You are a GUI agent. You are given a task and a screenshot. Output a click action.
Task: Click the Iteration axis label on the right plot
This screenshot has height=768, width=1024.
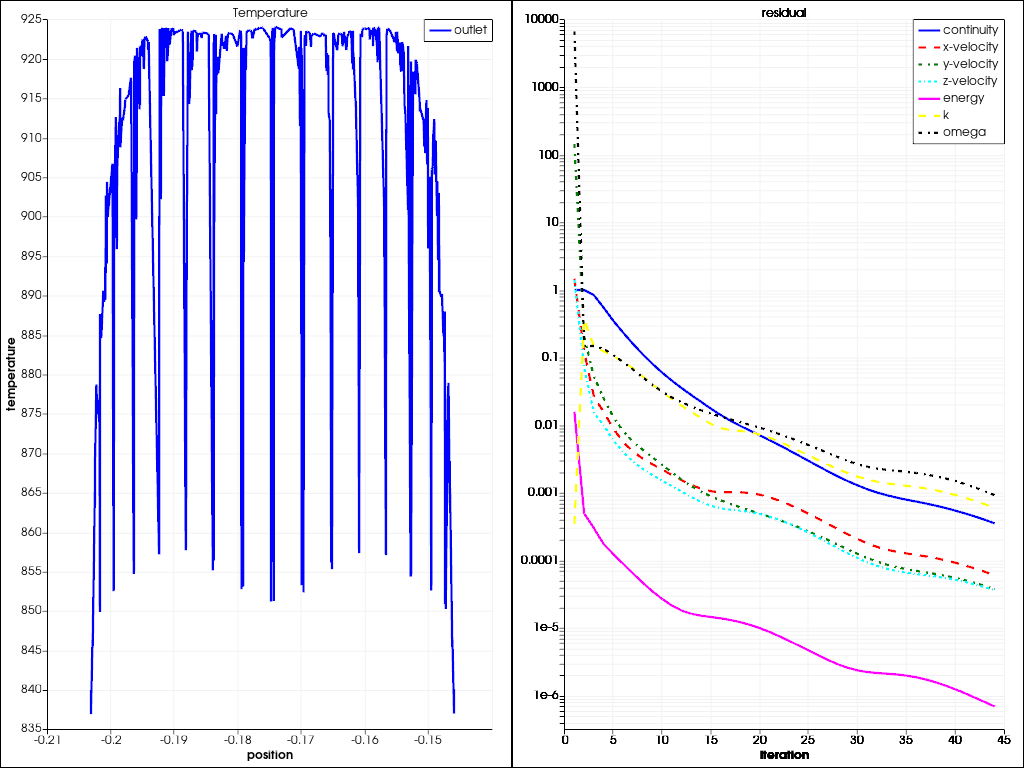783,755
